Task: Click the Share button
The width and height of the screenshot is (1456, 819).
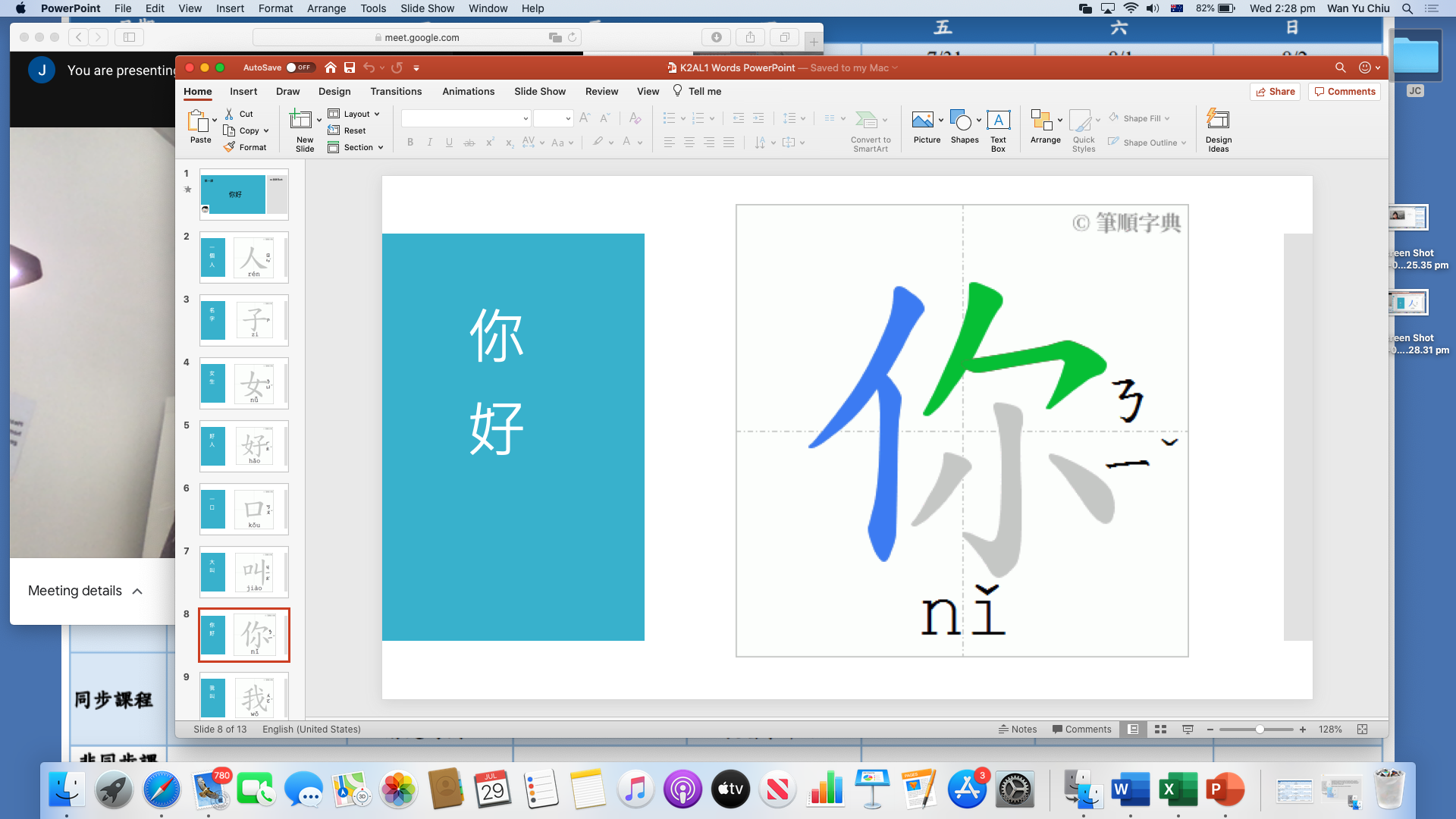Action: click(x=1275, y=91)
